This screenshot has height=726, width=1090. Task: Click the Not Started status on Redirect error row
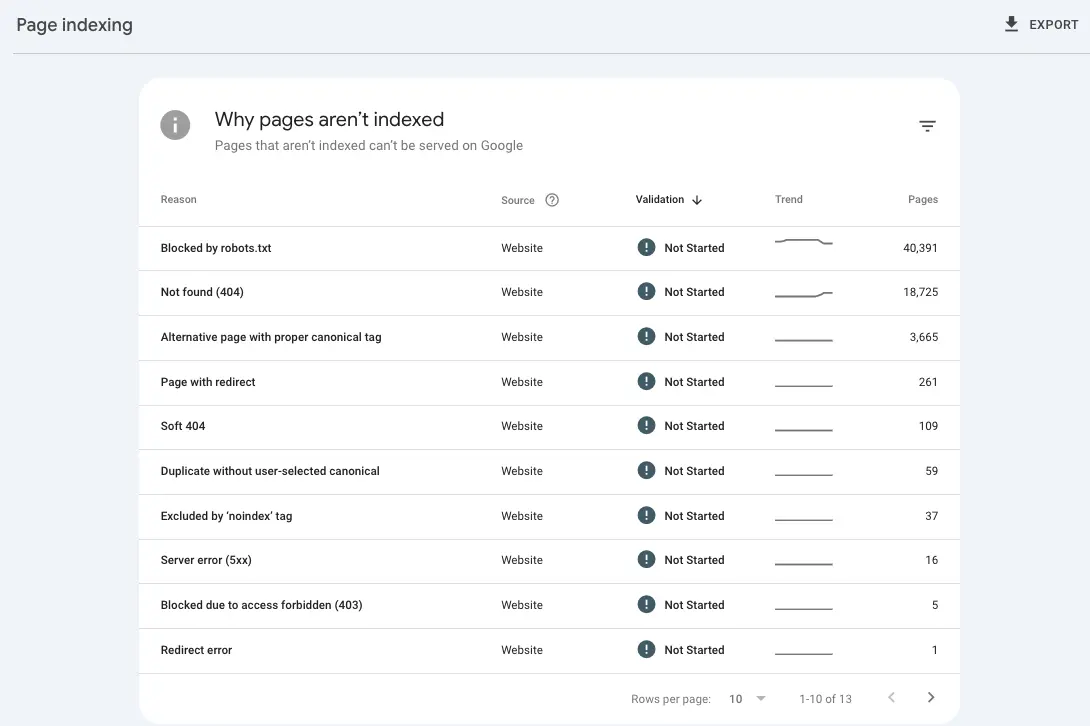click(x=695, y=649)
